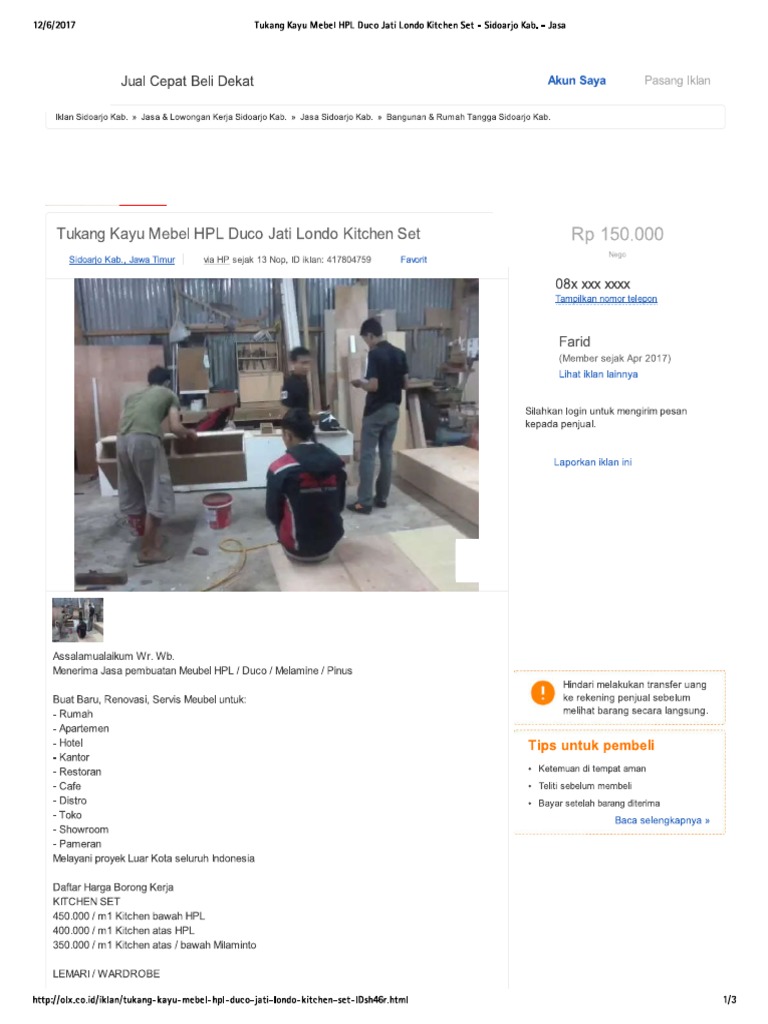Click the olx.co.id URL in footer
The image size is (768, 1024).
point(220,1000)
